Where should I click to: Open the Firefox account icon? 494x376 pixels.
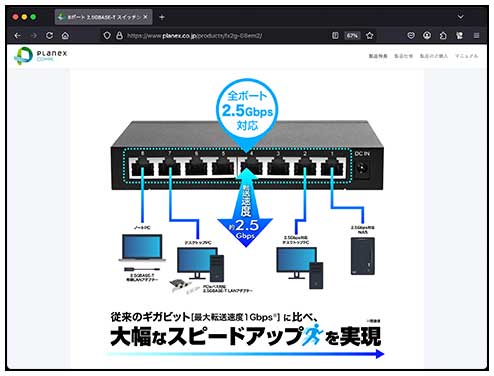pos(427,35)
